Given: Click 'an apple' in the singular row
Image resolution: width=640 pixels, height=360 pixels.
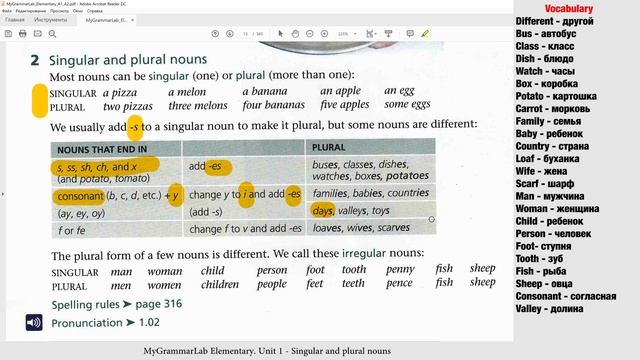Looking at the screenshot, I should [x=340, y=91].
